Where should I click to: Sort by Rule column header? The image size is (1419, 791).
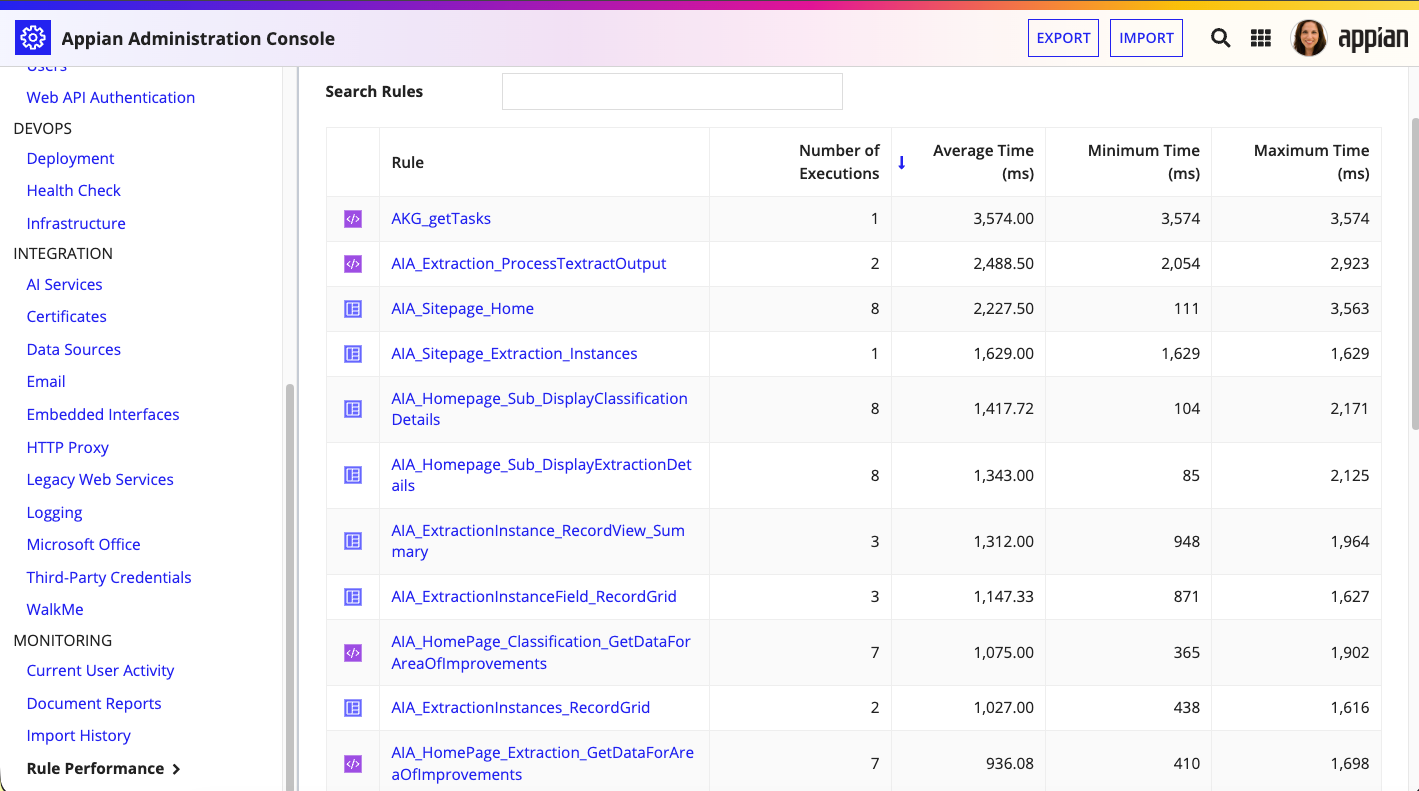(x=408, y=162)
